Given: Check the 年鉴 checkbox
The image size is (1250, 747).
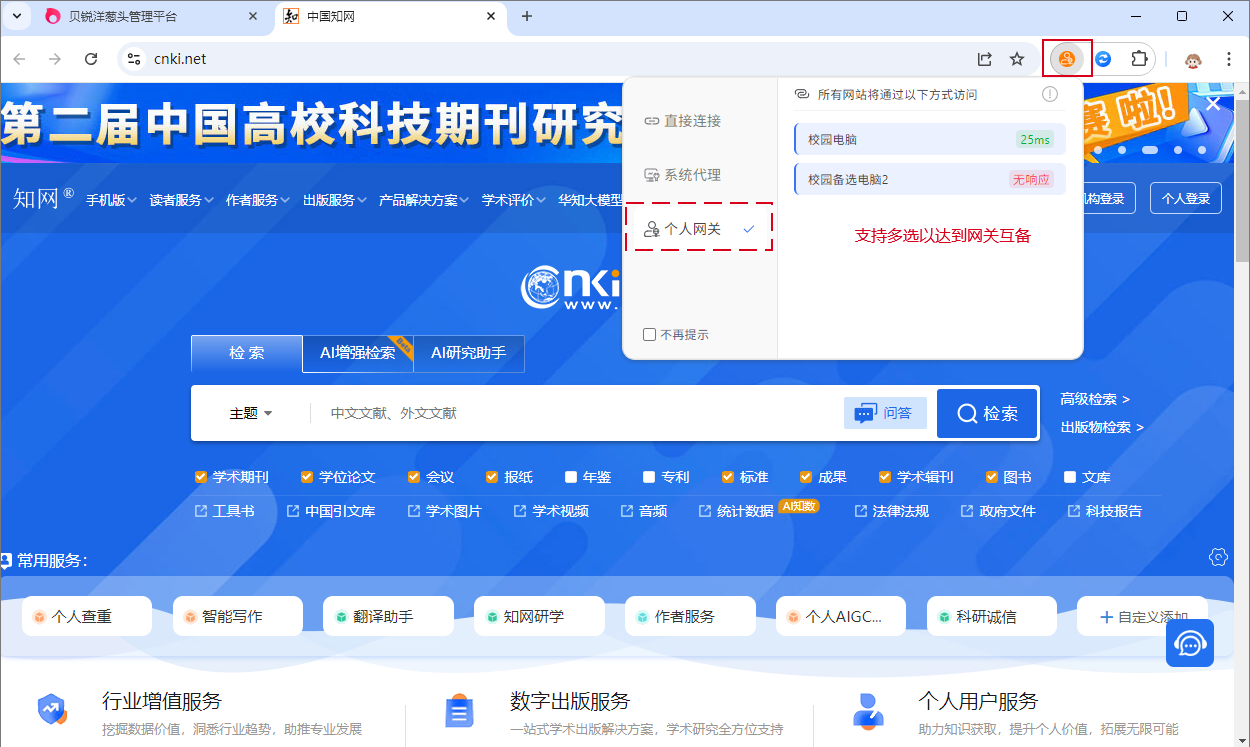Looking at the screenshot, I should 571,477.
